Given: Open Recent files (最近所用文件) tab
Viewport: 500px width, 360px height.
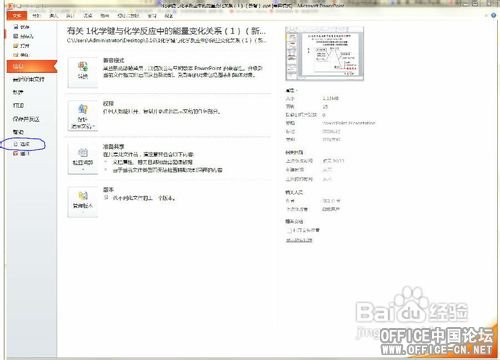Looking at the screenshot, I should pyautogui.click(x=28, y=79).
